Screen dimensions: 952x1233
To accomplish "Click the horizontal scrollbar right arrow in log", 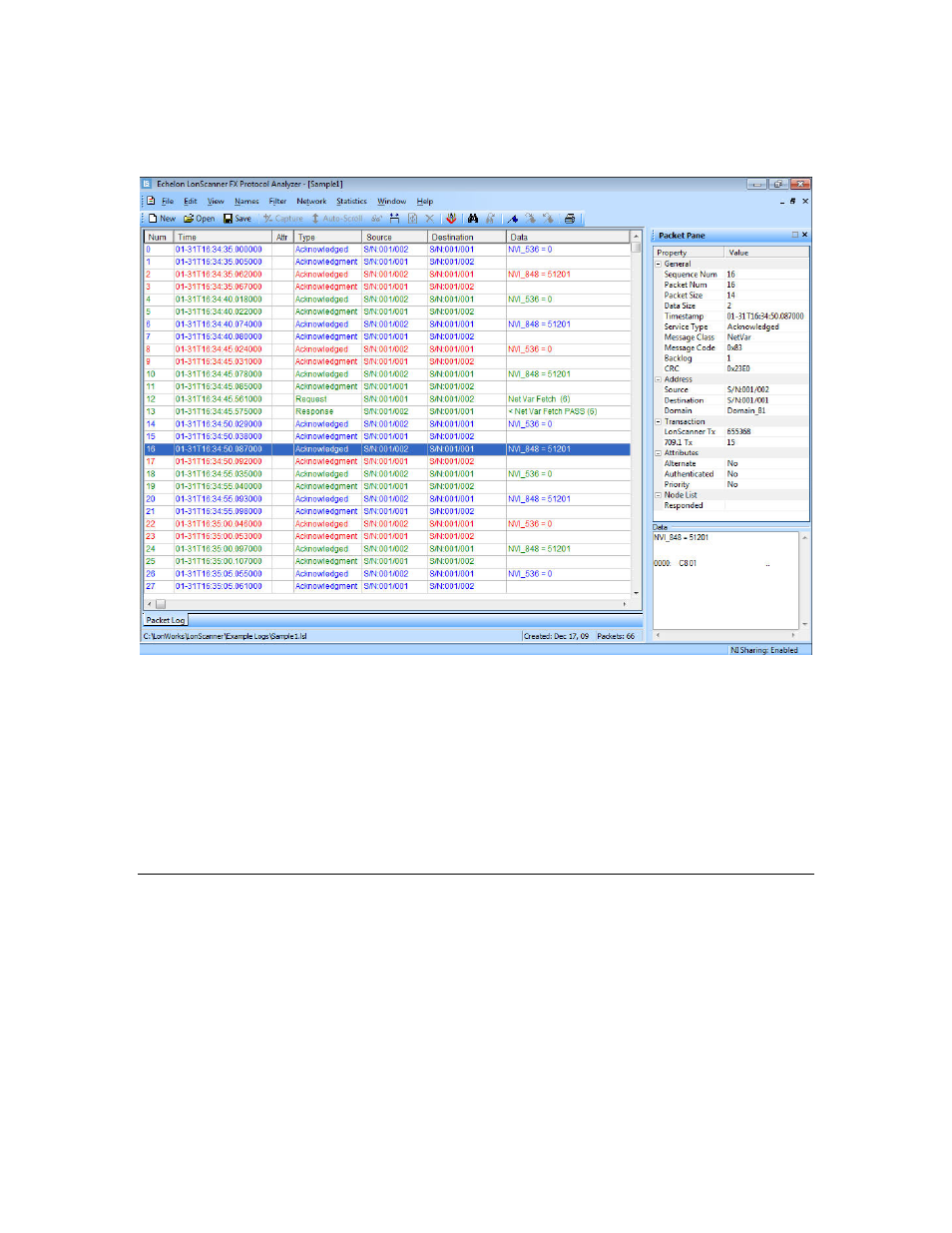I will (625, 604).
